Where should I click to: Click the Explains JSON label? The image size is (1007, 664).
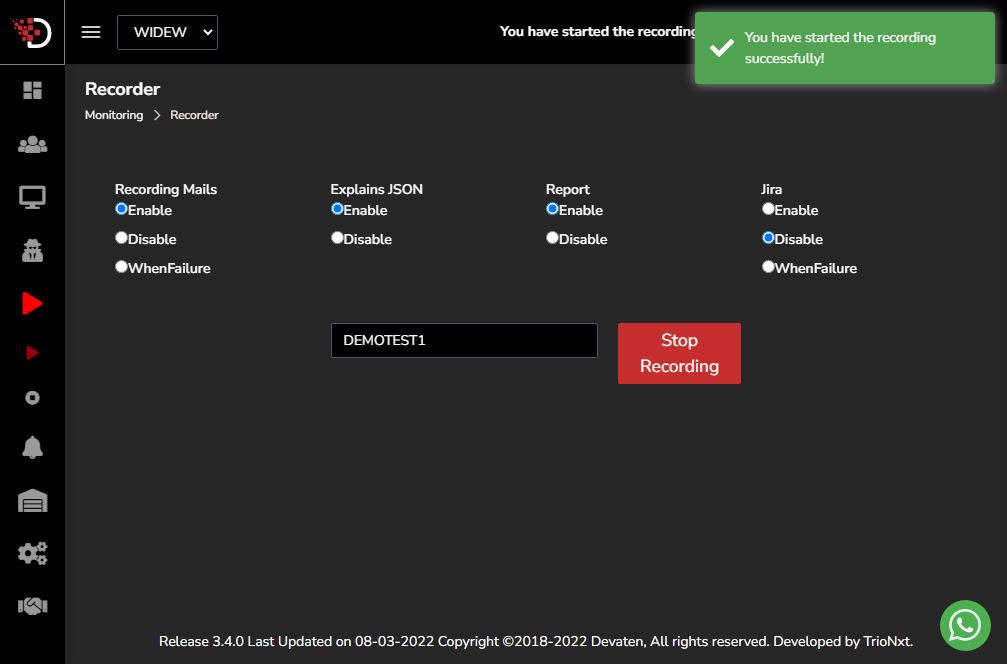coord(376,189)
